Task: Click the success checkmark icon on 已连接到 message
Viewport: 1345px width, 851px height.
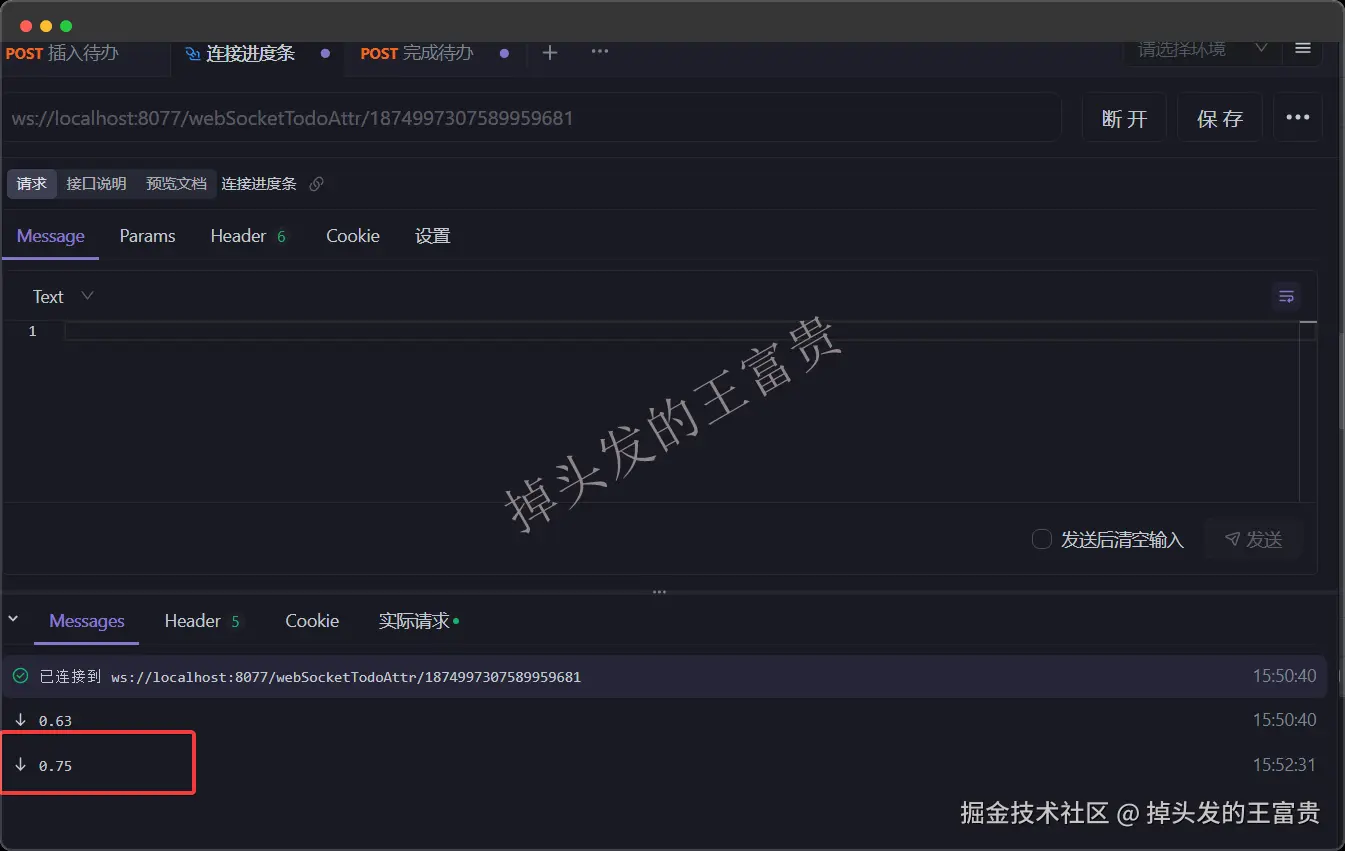Action: (x=19, y=676)
